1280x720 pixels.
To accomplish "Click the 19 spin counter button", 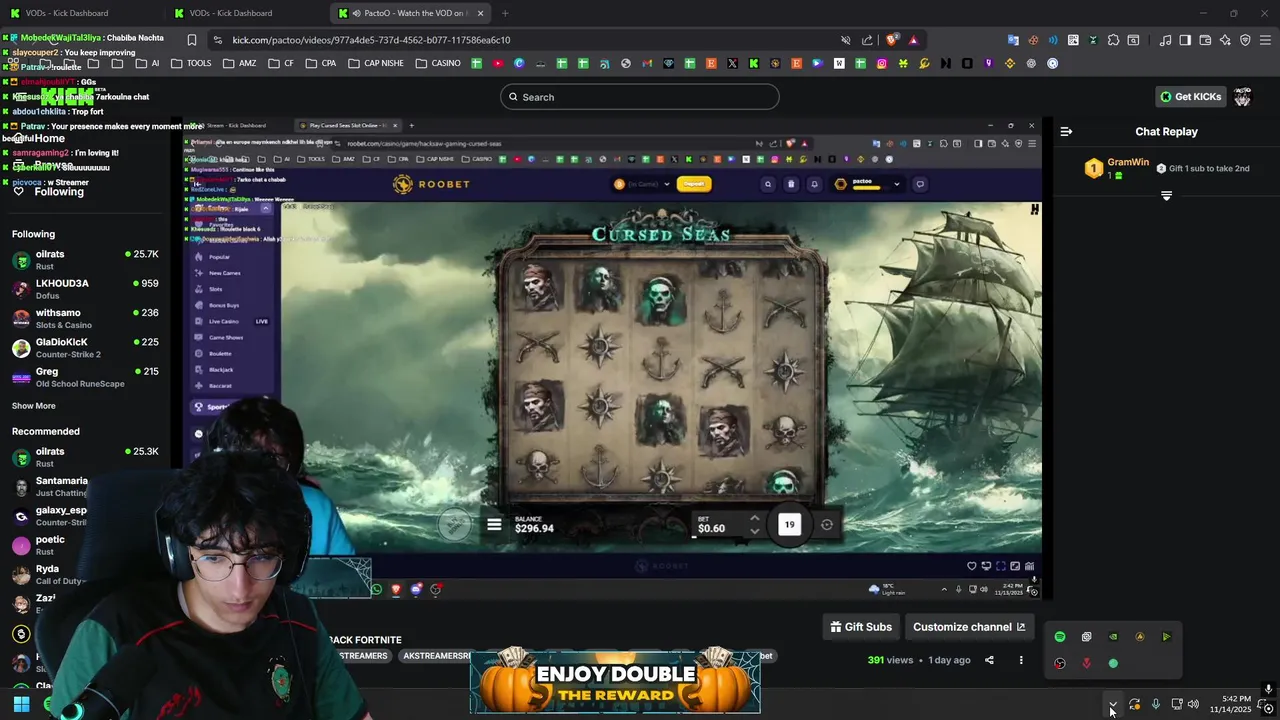I will [789, 524].
